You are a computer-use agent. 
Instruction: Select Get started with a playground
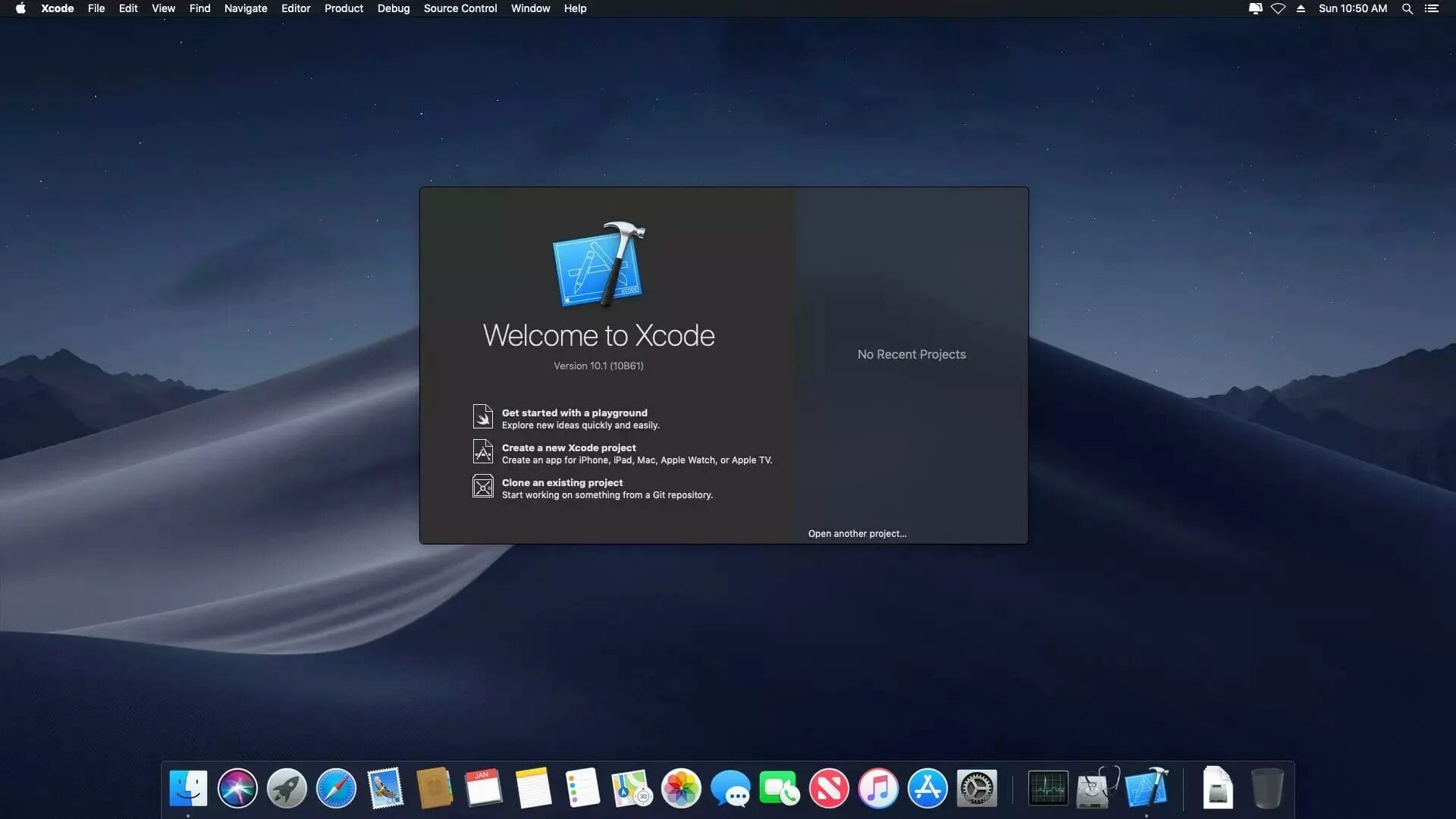574,413
